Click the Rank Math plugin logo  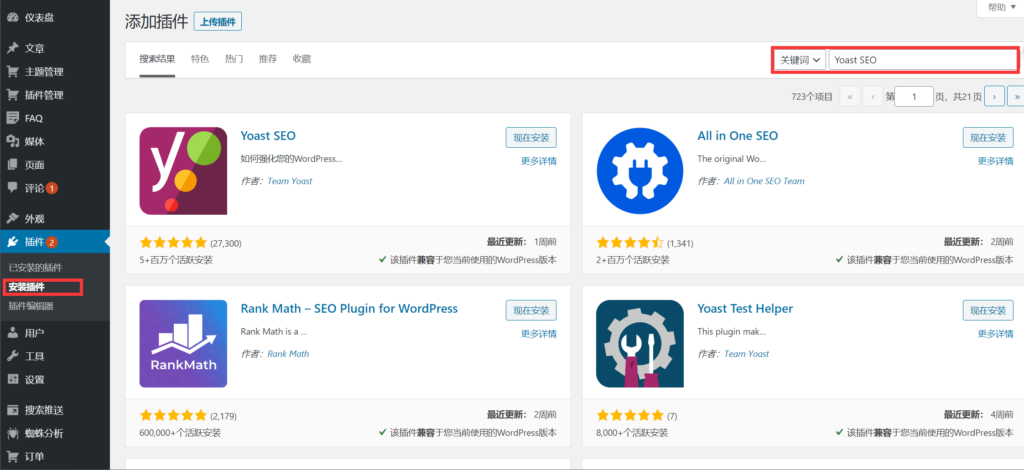(x=183, y=343)
